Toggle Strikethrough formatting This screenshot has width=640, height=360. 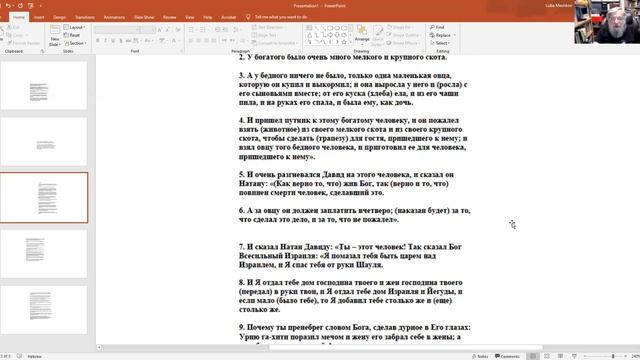coord(129,40)
